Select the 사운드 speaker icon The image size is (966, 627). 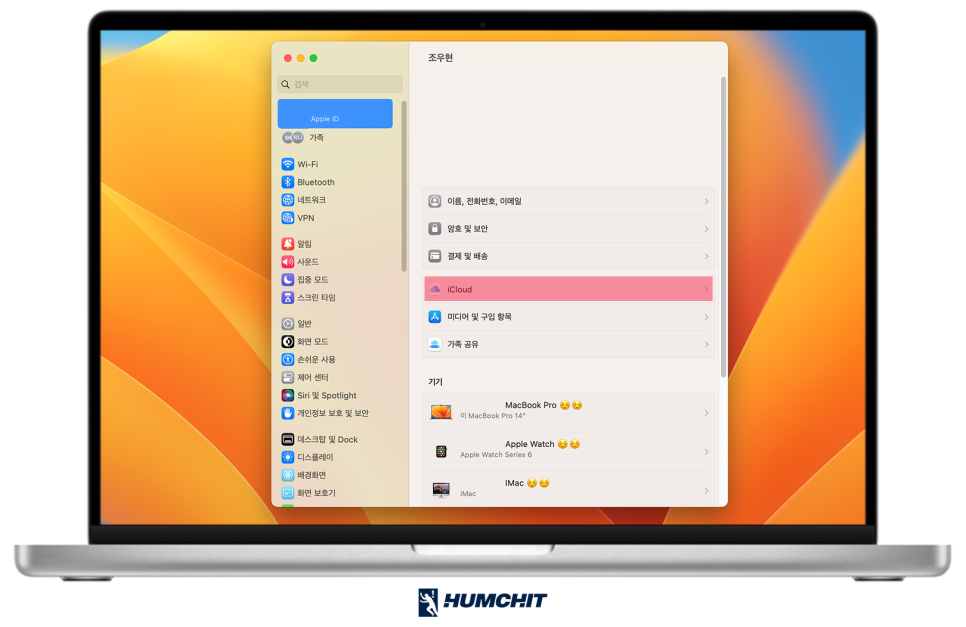pos(288,262)
